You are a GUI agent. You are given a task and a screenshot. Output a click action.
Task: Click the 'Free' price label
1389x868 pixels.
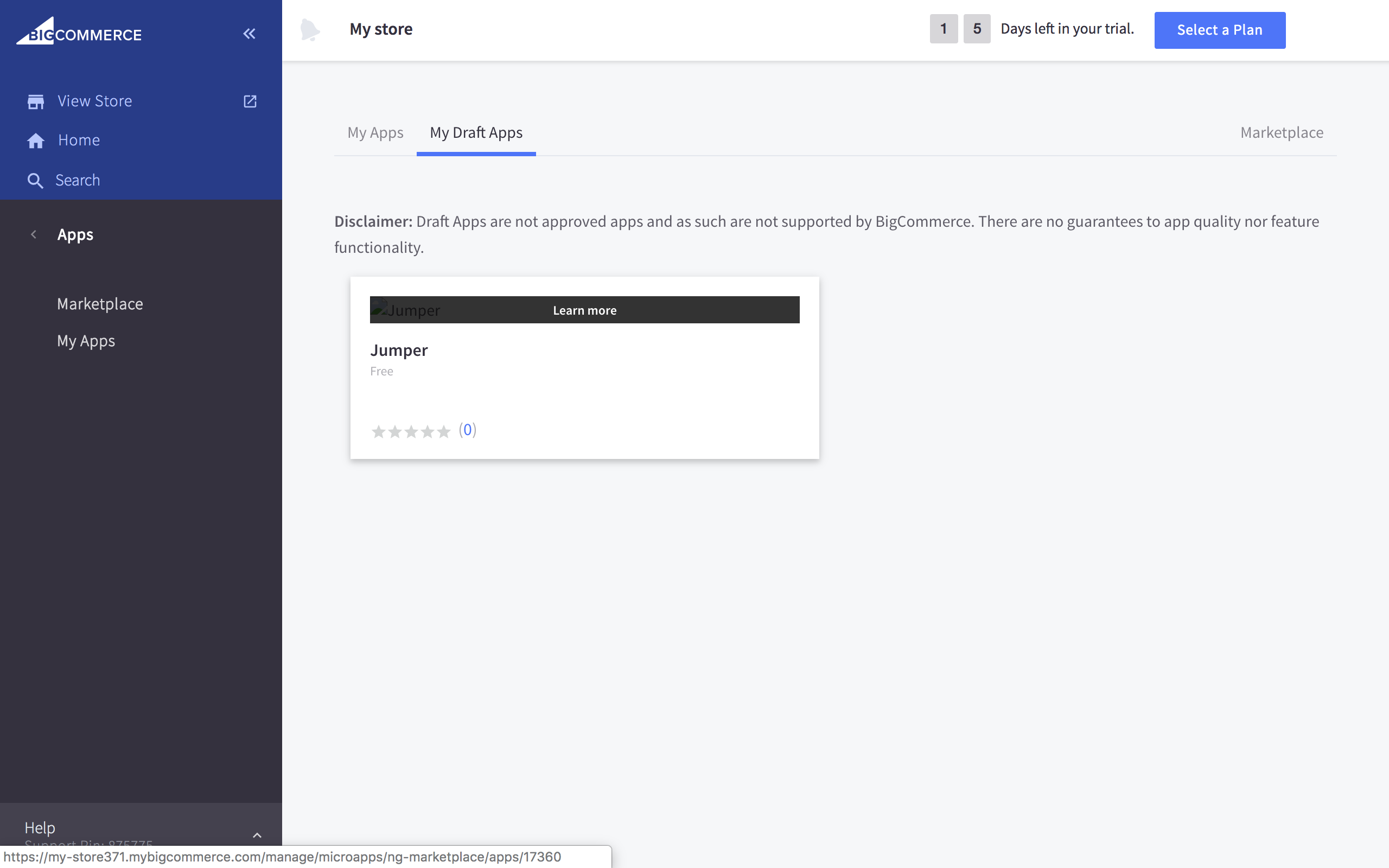[381, 372]
